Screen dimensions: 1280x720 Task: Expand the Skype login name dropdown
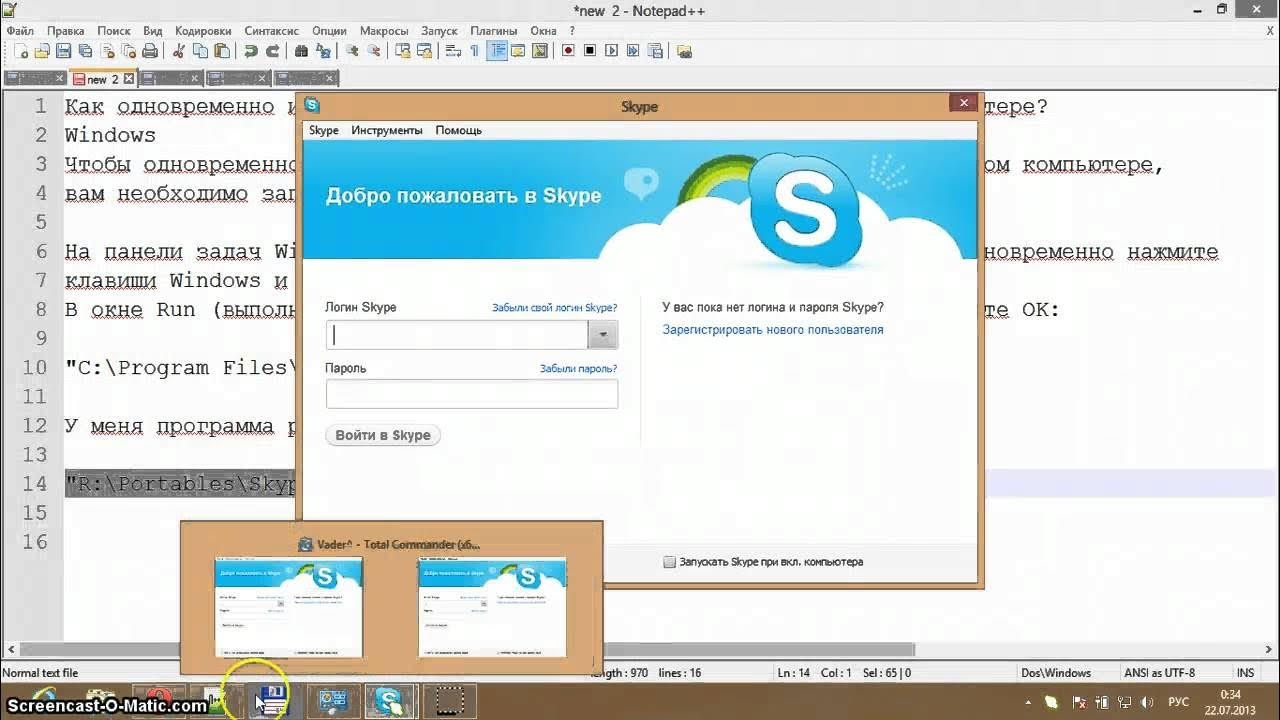(603, 335)
